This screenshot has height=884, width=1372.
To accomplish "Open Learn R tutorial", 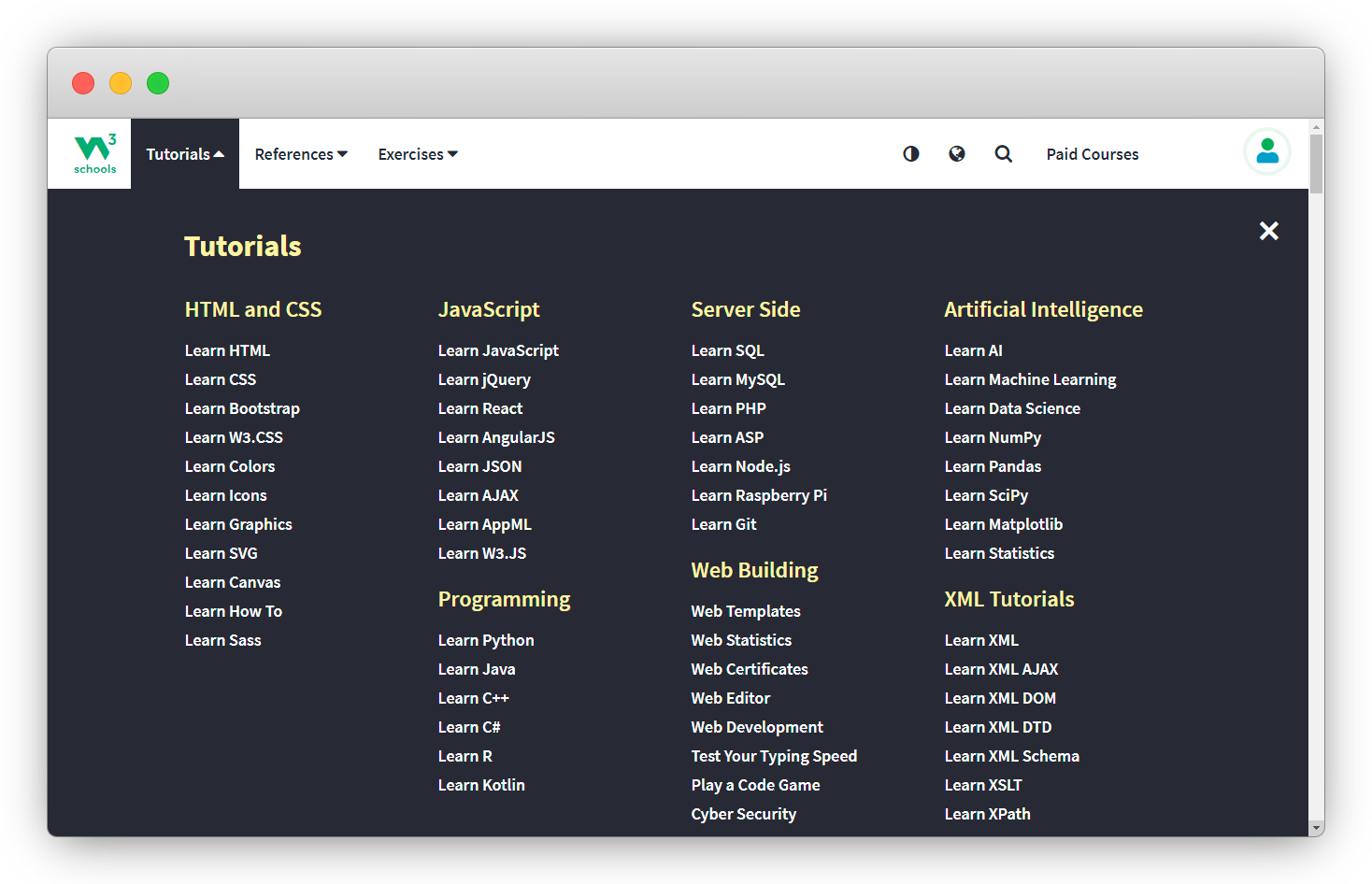I will coord(465,756).
